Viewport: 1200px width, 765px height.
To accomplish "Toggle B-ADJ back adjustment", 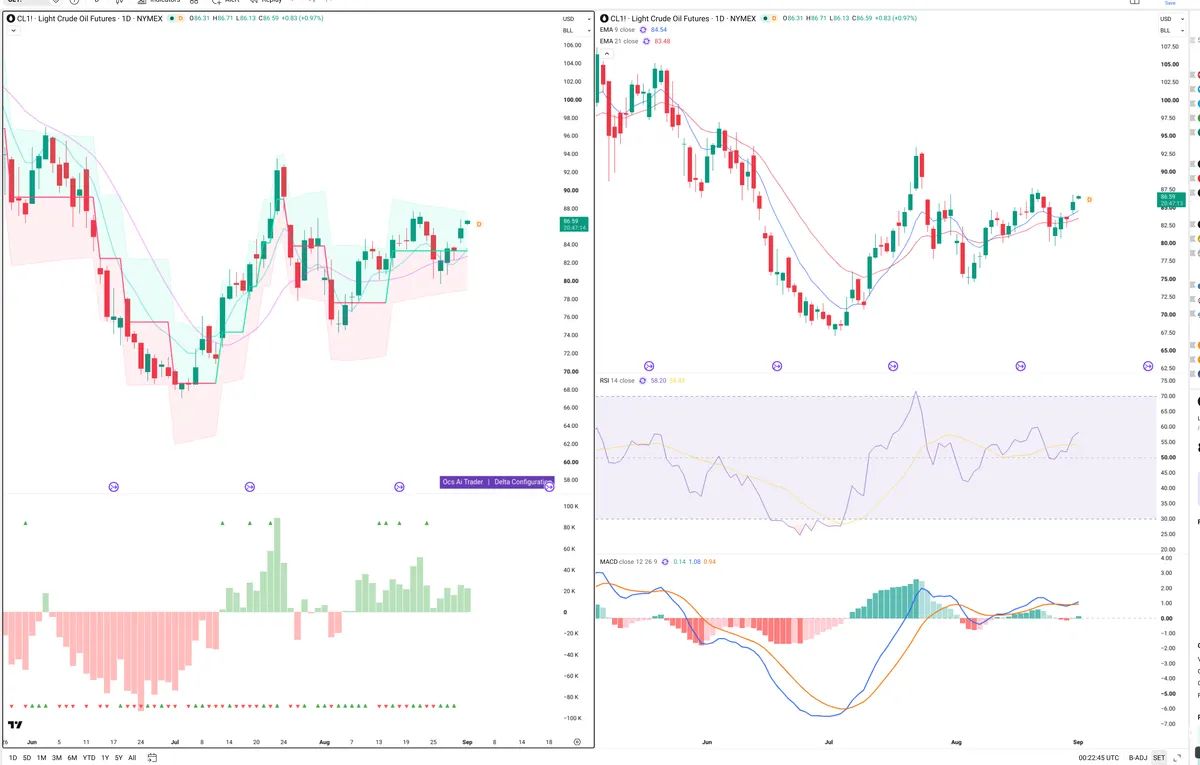I will tap(1138, 758).
